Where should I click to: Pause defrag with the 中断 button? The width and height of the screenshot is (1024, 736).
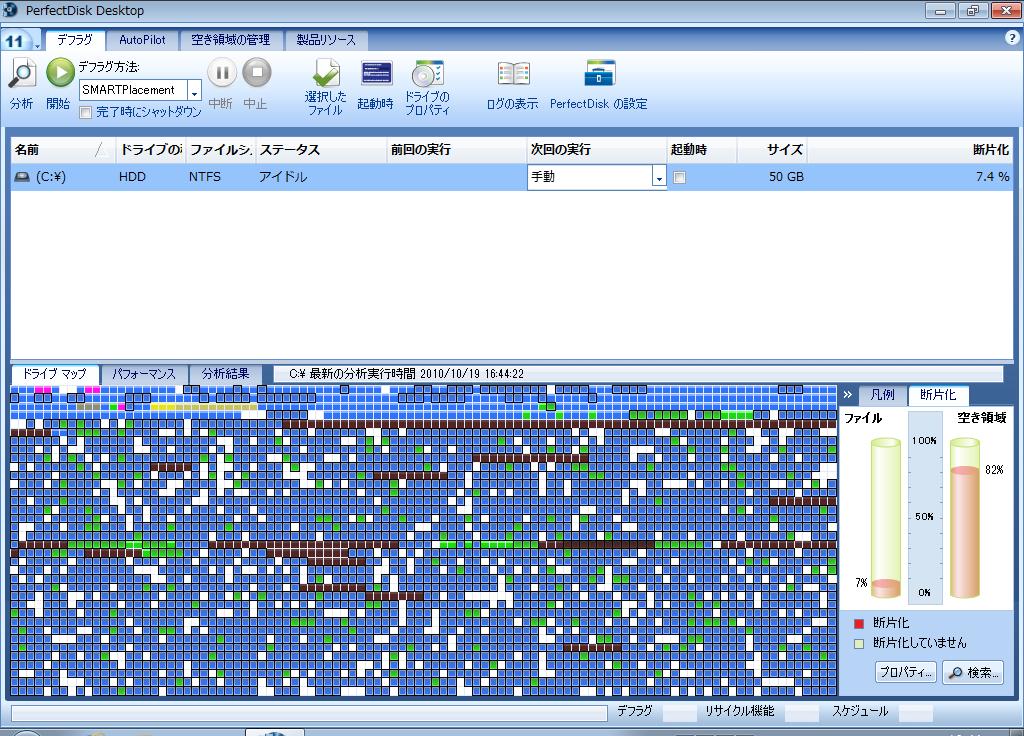tap(222, 72)
